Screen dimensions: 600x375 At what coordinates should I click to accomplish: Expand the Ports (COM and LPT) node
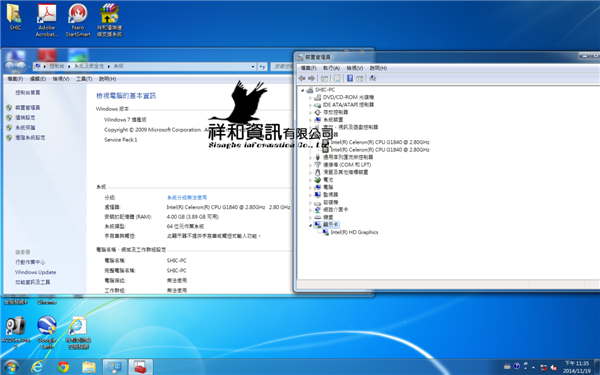310,165
